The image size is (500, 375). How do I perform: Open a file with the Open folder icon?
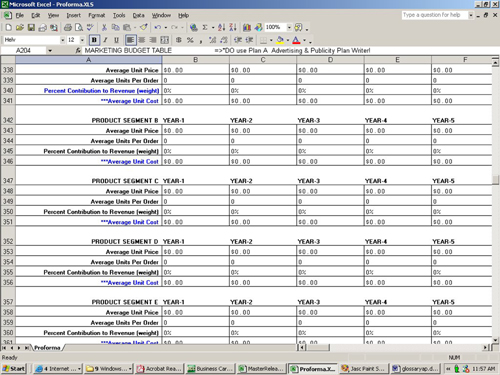pyautogui.click(x=20, y=28)
